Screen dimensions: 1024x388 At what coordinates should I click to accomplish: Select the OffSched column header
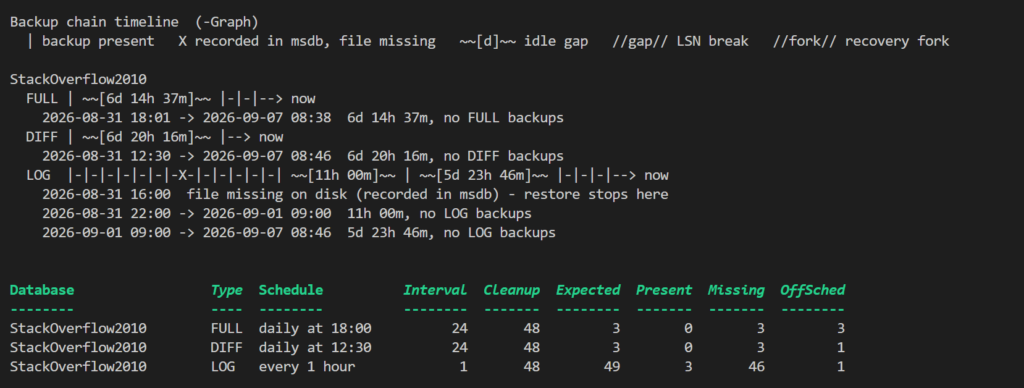(812, 290)
